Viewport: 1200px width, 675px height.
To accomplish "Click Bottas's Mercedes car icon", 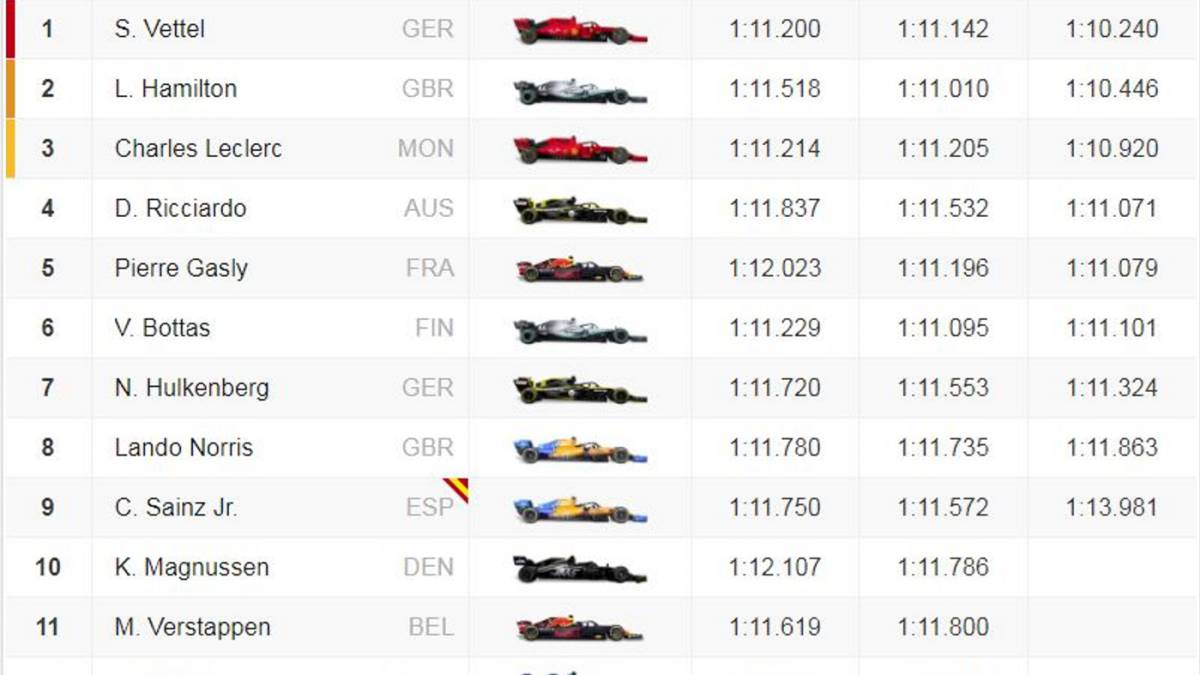I will point(580,329).
